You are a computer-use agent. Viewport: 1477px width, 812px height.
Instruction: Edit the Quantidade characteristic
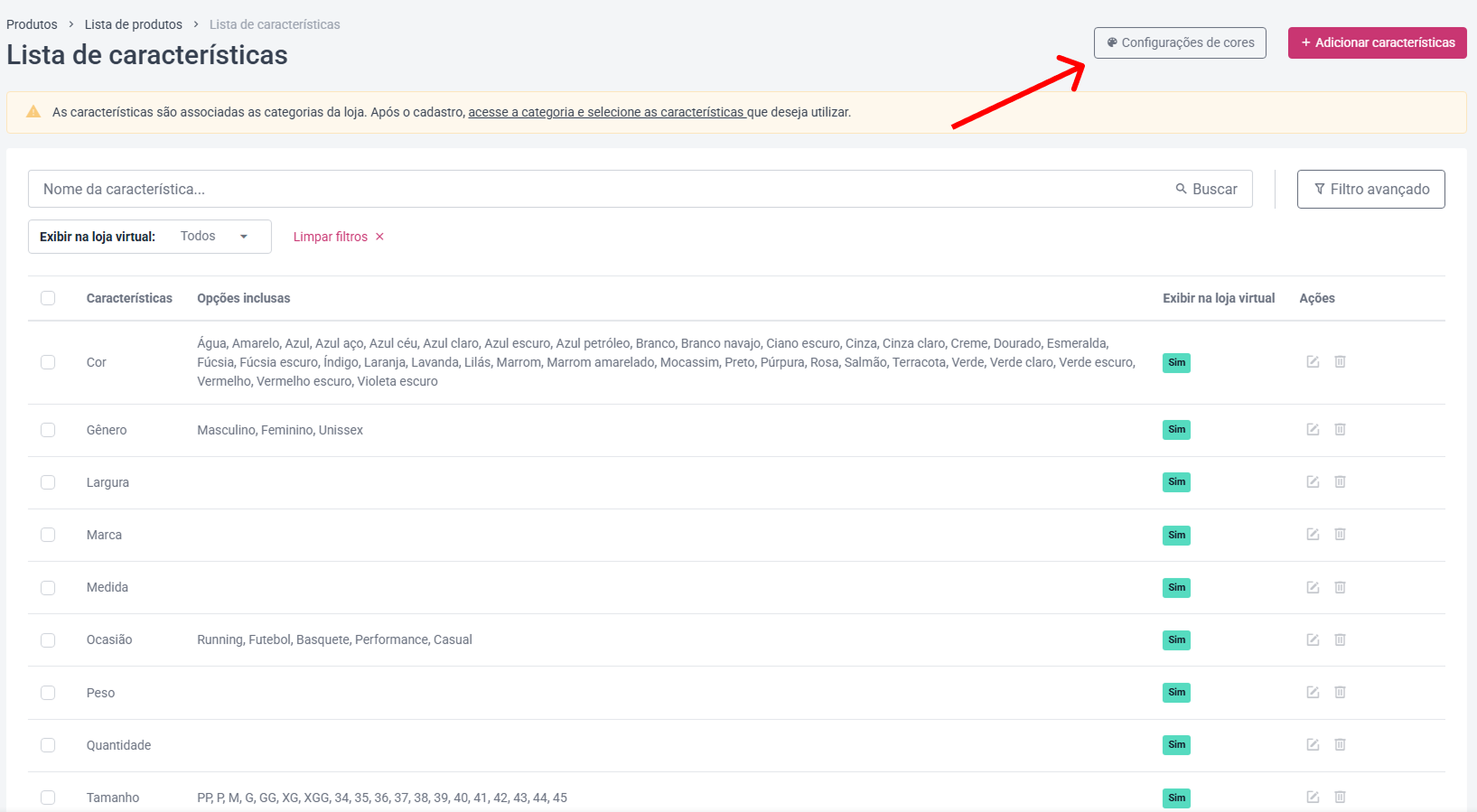1313,744
